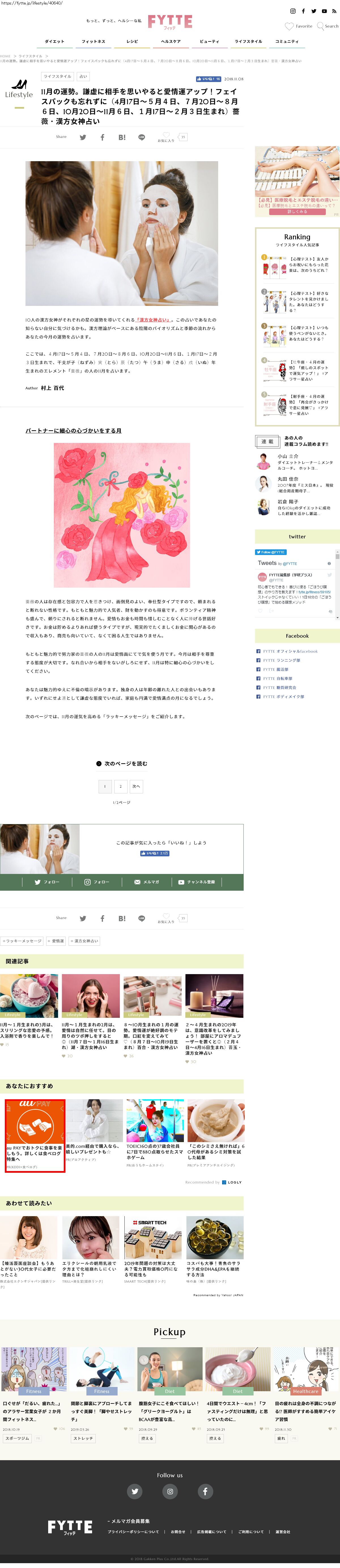Screen dimensions: 340x1568
Task: Share on Facebook from top share bar
Action: tap(102, 137)
